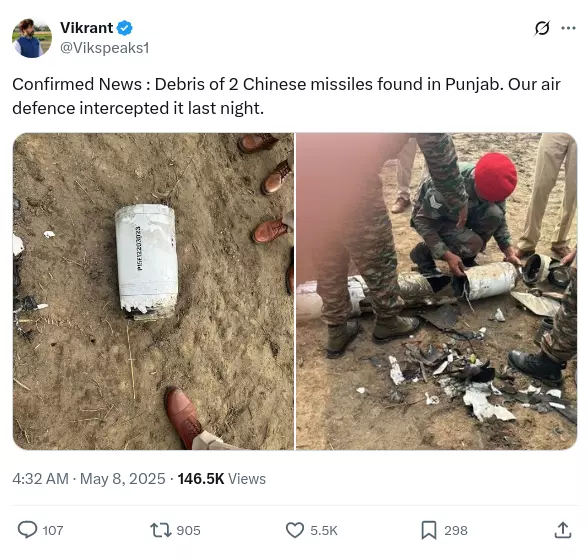The image size is (588, 560).
Task: Open the reply comment icon
Action: (x=27, y=530)
